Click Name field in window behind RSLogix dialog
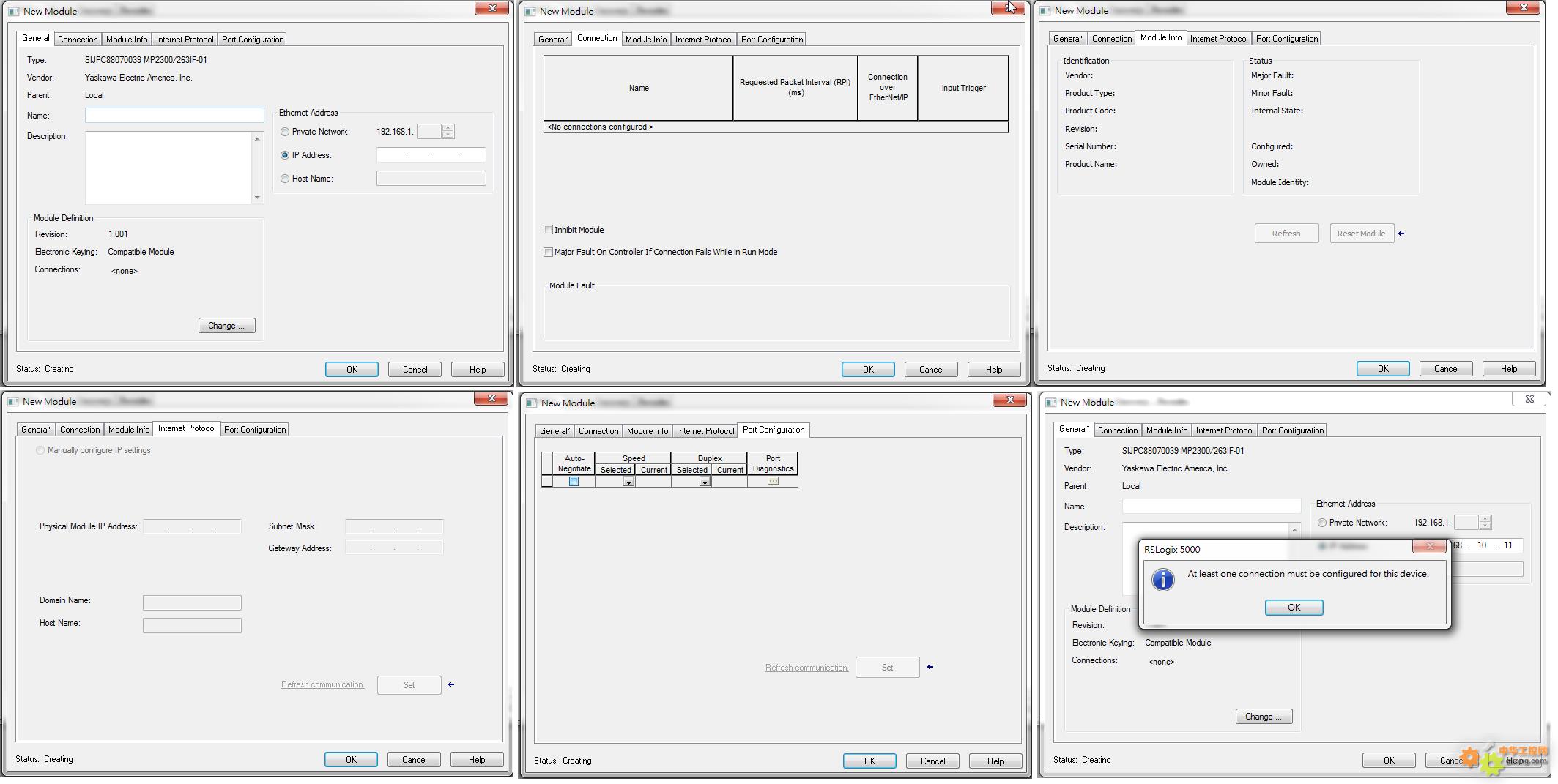 pyautogui.click(x=1212, y=506)
